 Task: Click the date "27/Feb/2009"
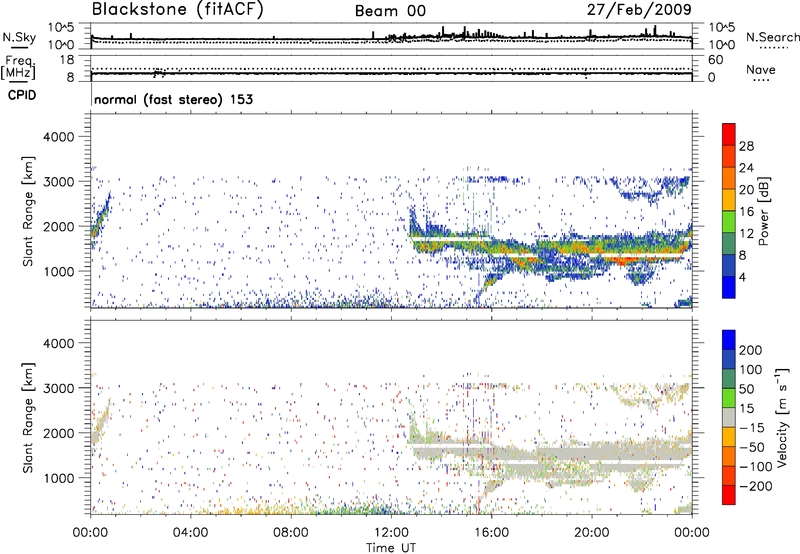[639, 9]
